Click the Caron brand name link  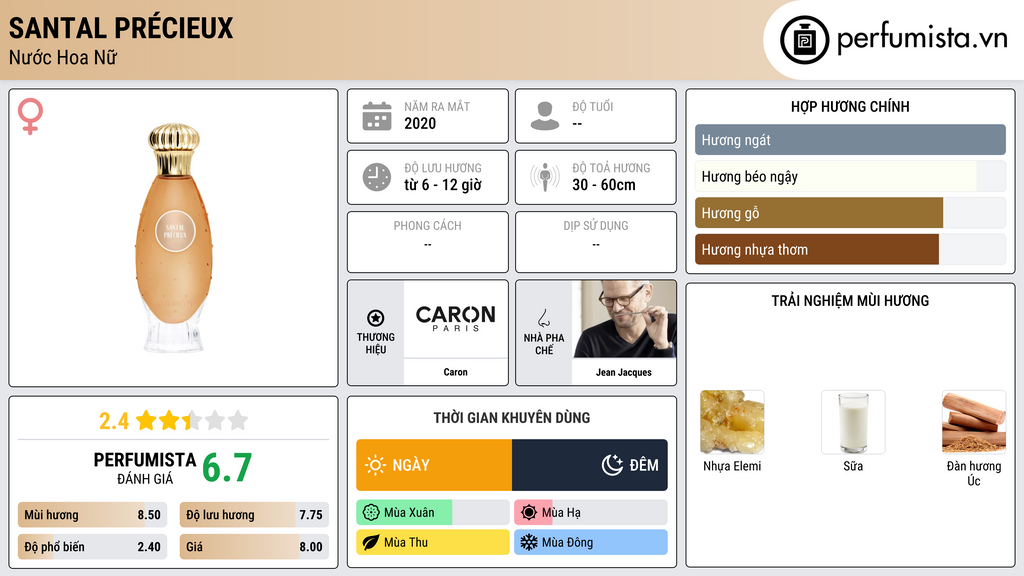[x=455, y=372]
